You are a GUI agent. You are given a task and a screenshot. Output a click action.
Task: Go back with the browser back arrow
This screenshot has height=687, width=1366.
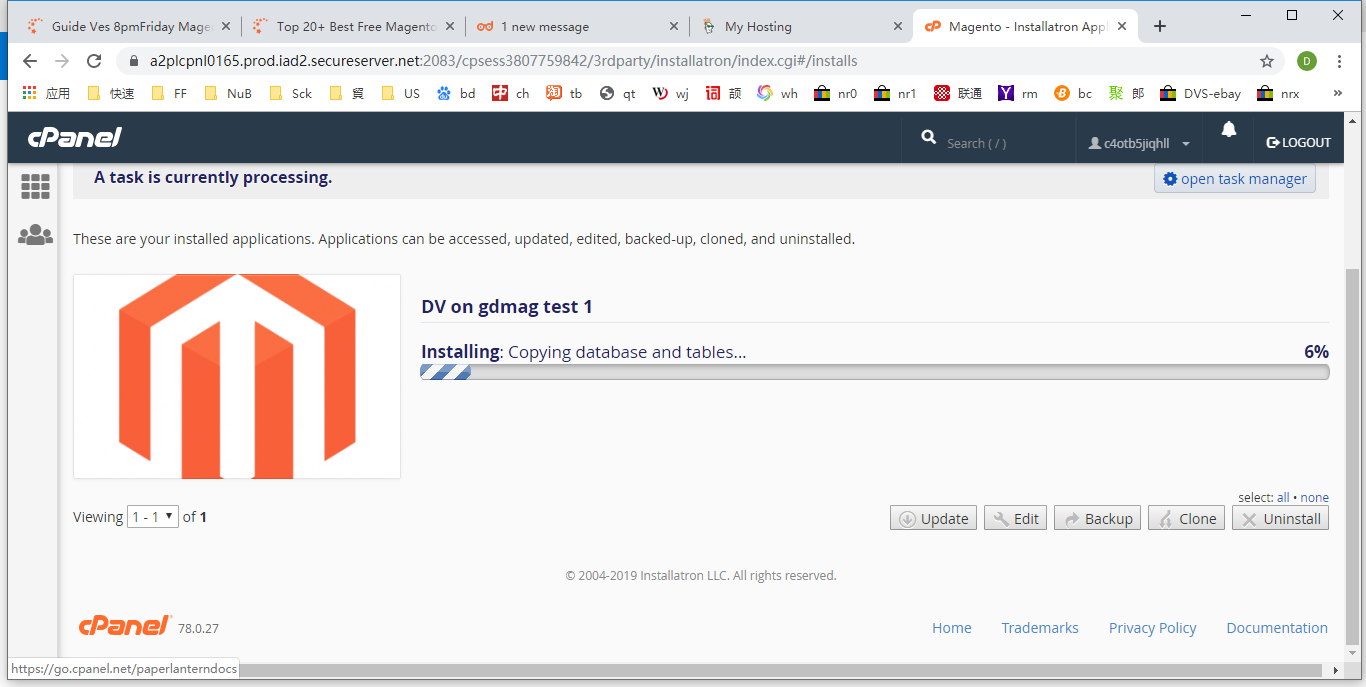30,61
